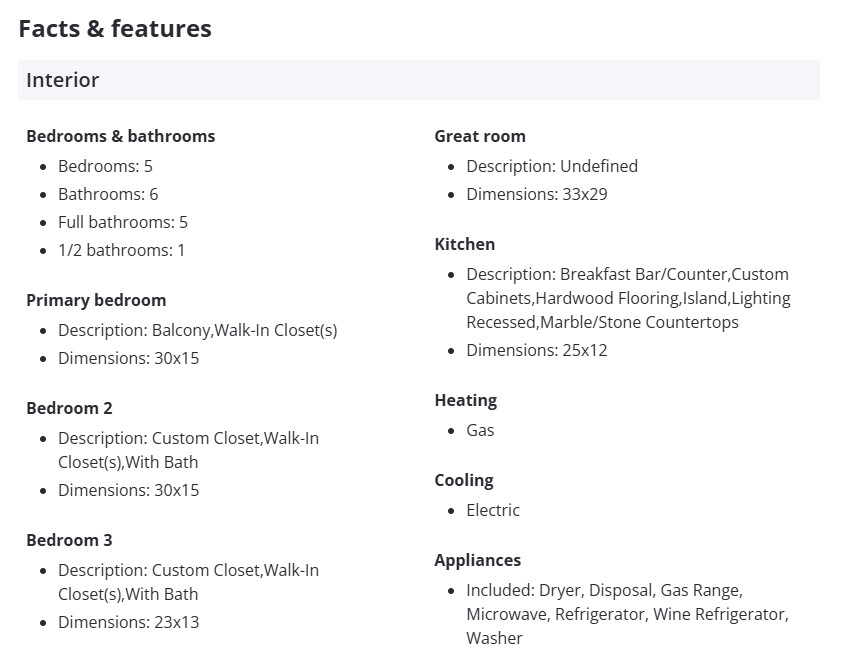The height and width of the screenshot is (648, 861).
Task: Select Primary bedroom Balcony description text
Action: pyautogui.click(x=197, y=330)
